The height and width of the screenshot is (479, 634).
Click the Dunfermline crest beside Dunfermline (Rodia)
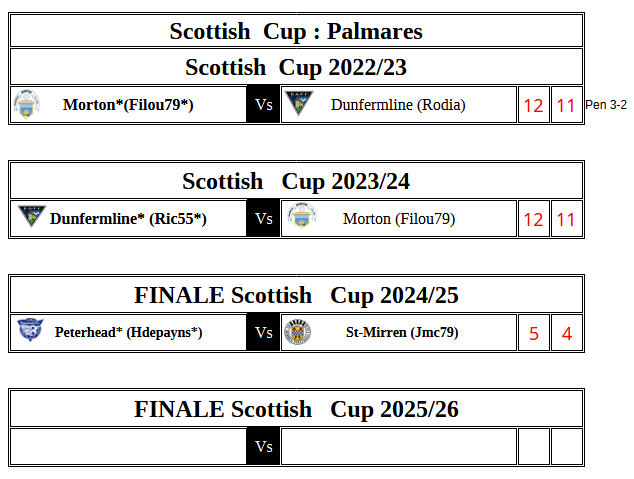point(298,104)
